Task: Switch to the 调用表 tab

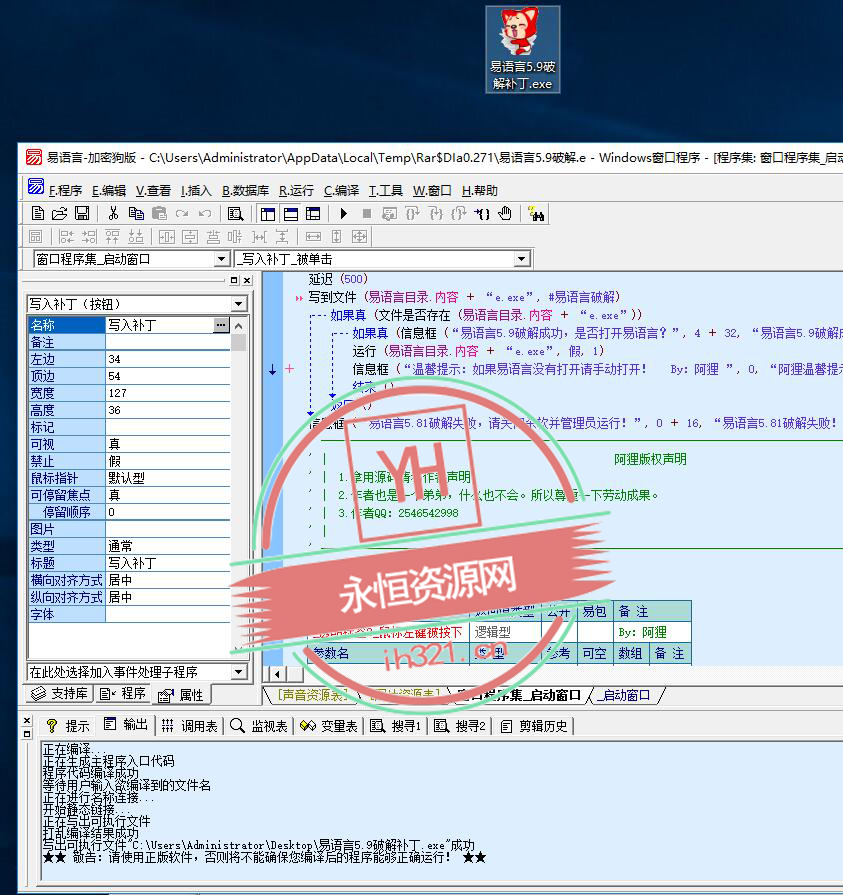Action: [189, 725]
